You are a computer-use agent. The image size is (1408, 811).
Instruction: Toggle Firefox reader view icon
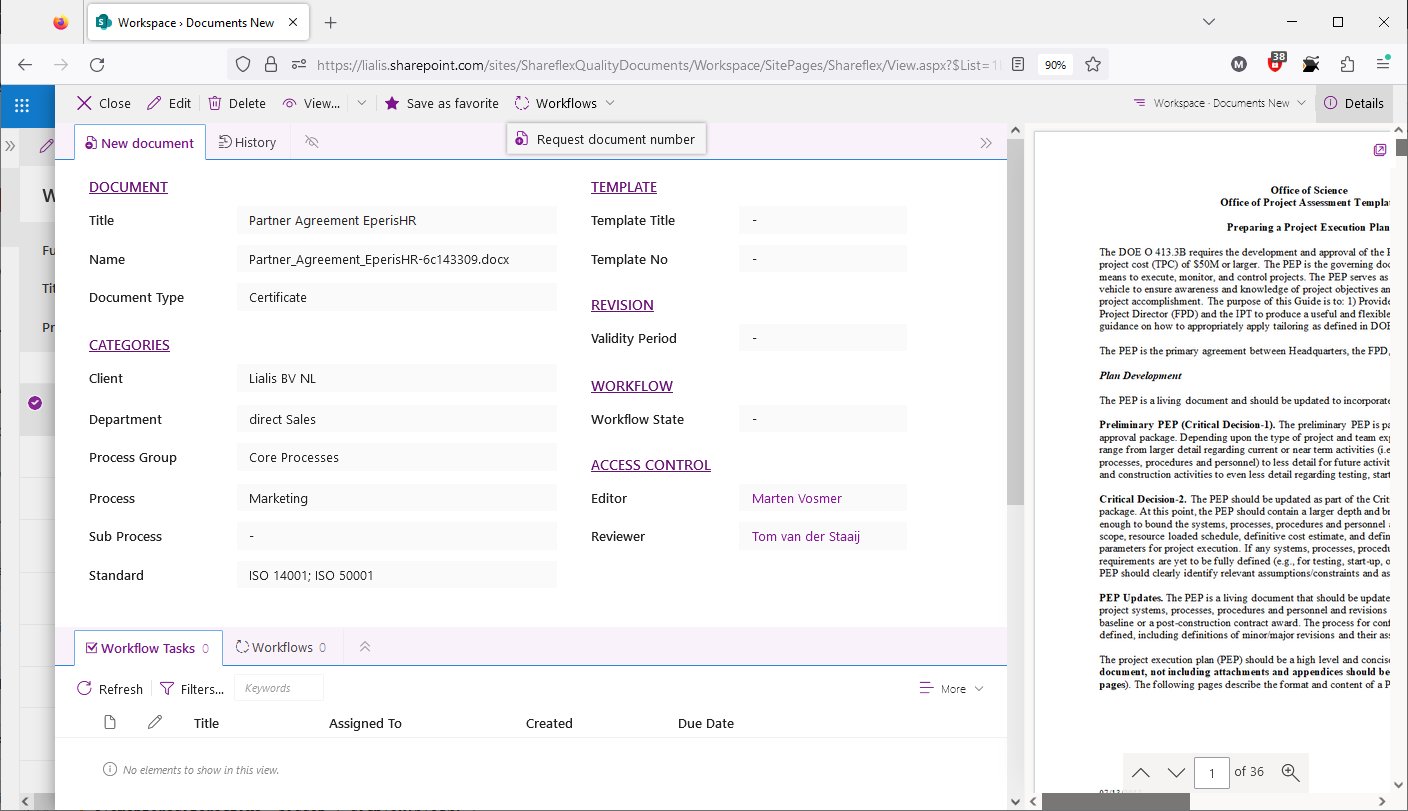point(1017,64)
